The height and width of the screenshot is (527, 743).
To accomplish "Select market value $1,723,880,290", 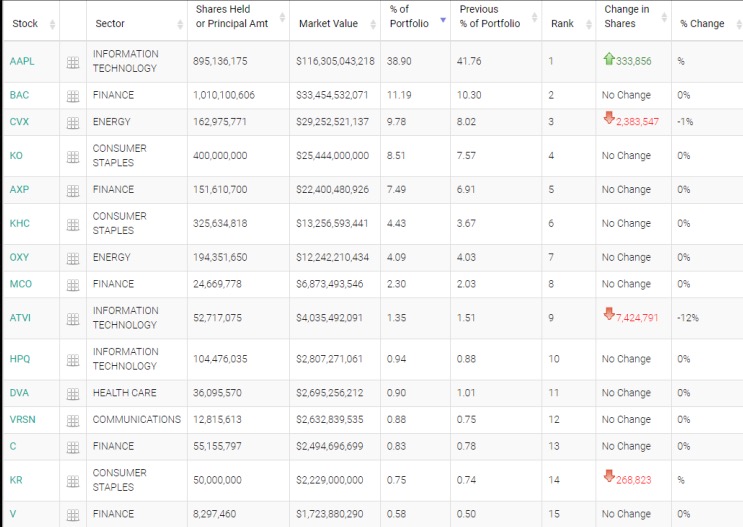I will 330,514.
